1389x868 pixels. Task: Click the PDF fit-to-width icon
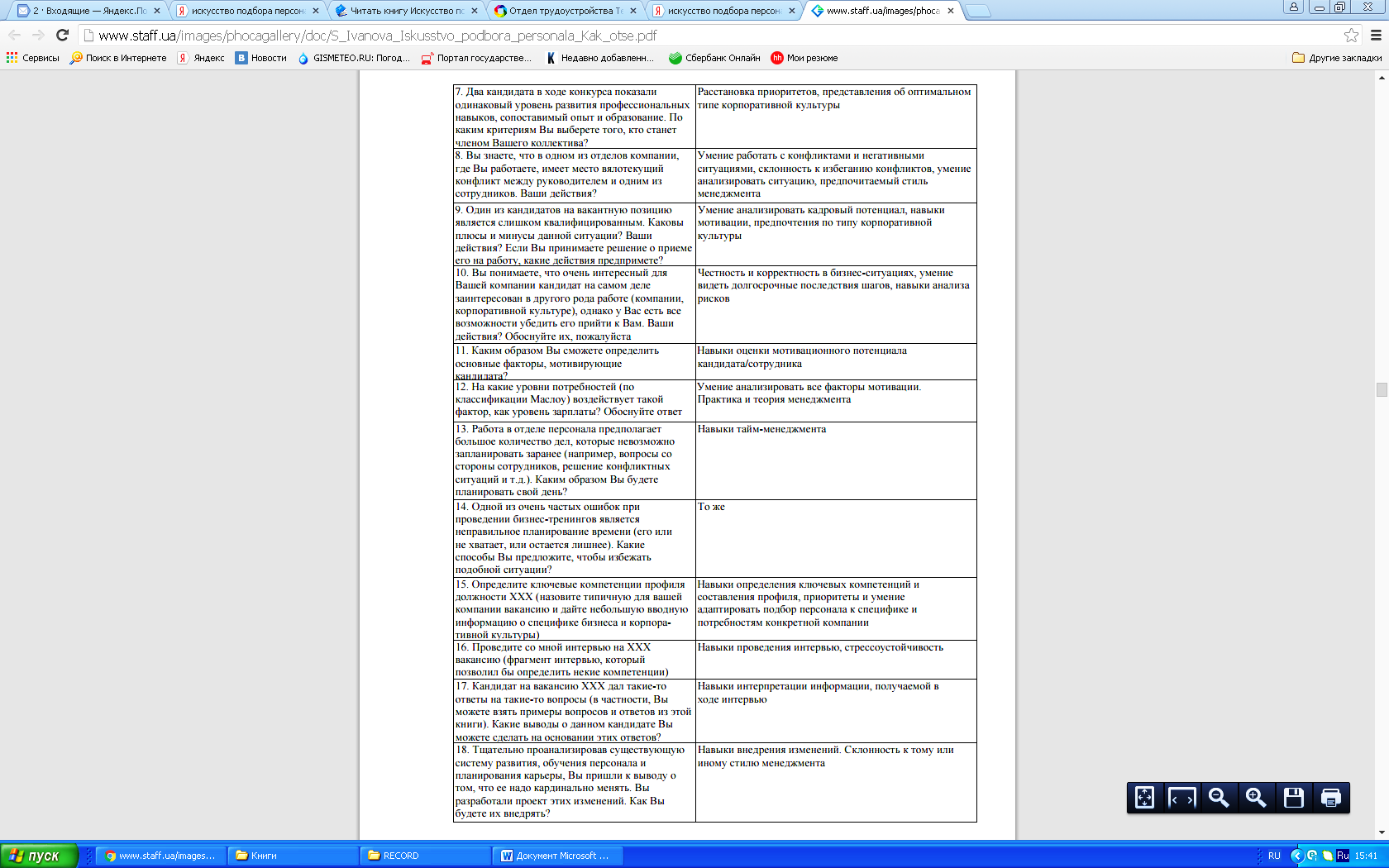(1181, 798)
